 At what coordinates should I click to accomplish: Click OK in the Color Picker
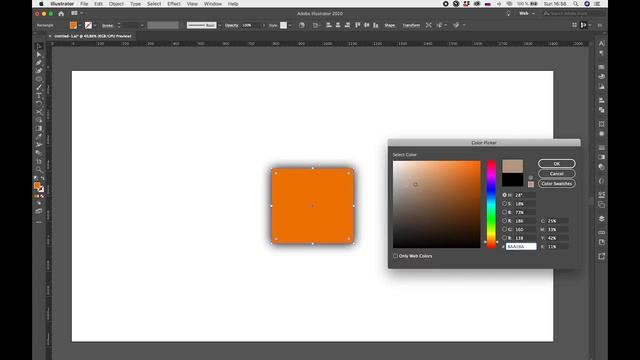click(557, 164)
